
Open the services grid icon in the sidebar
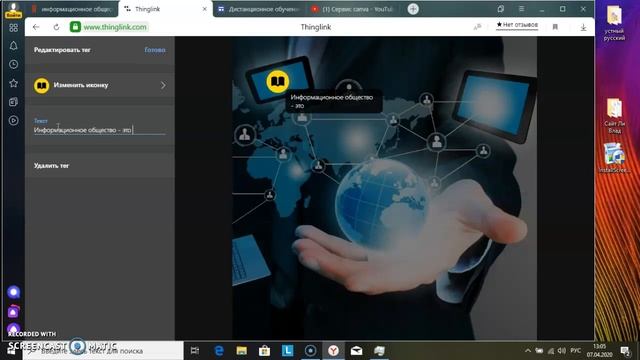pos(13,28)
